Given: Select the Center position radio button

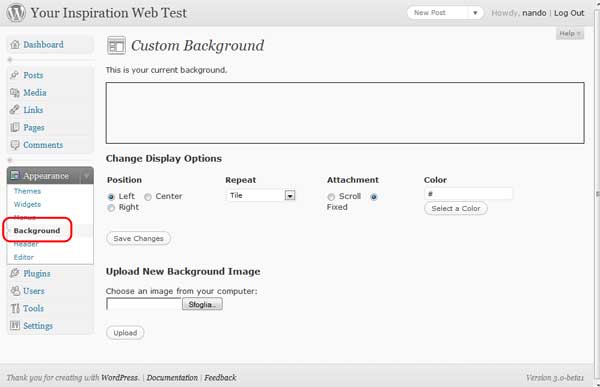Looking at the screenshot, I should click(148, 197).
